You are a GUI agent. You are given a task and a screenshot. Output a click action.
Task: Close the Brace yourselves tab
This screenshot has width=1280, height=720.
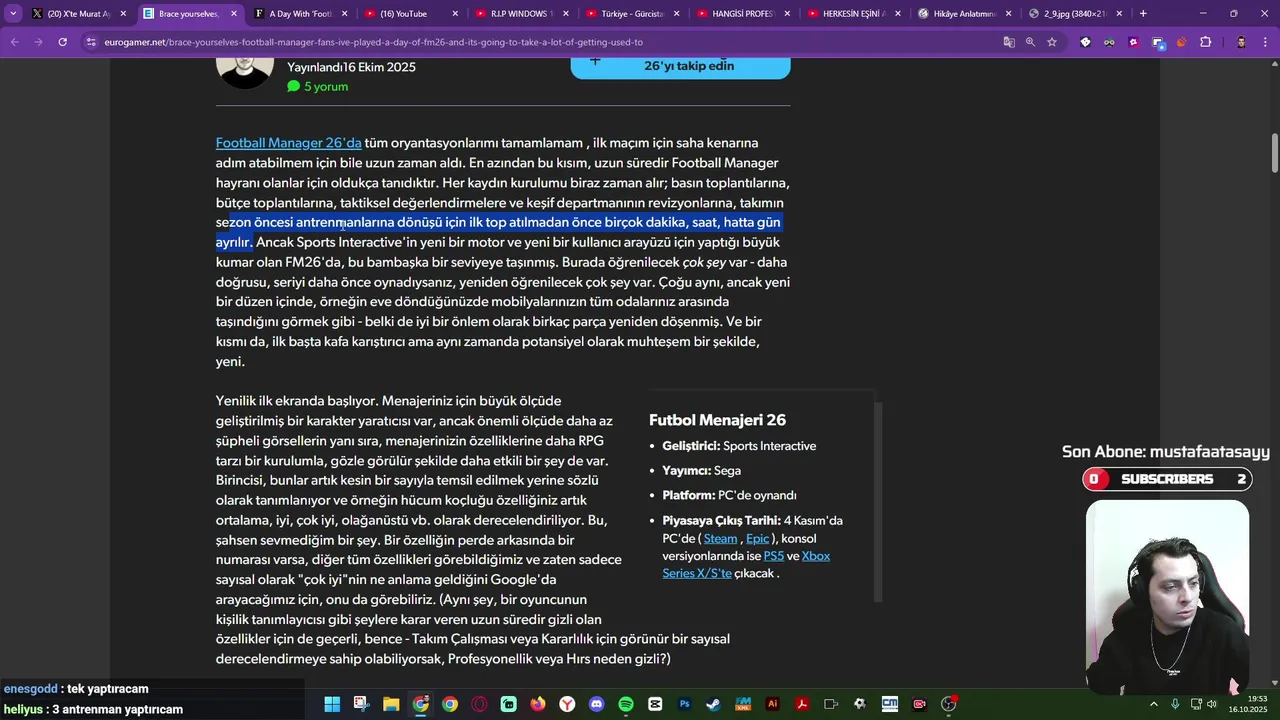point(234,13)
